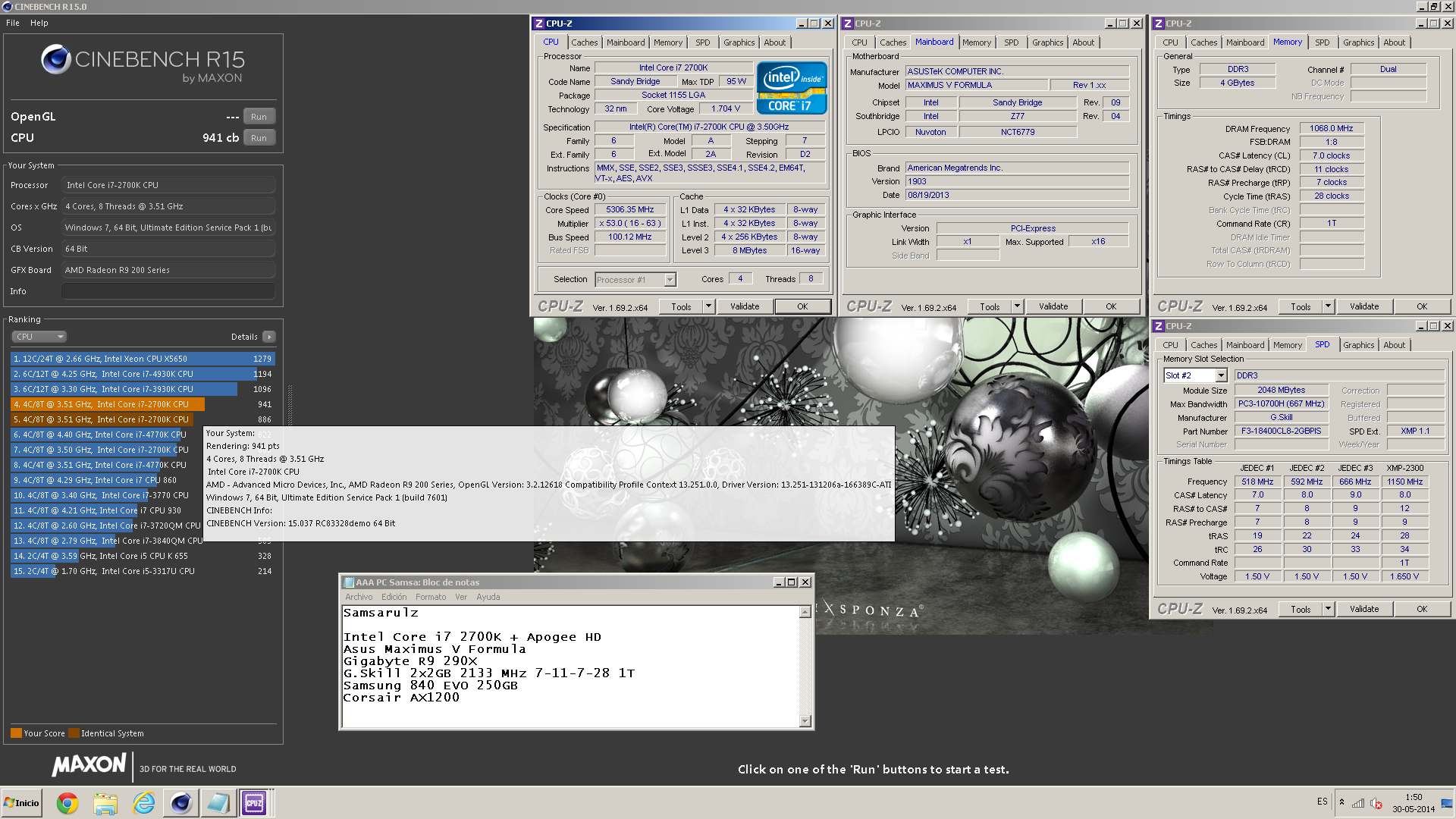Click the CPU-Z CPU window title icon

coord(539,24)
